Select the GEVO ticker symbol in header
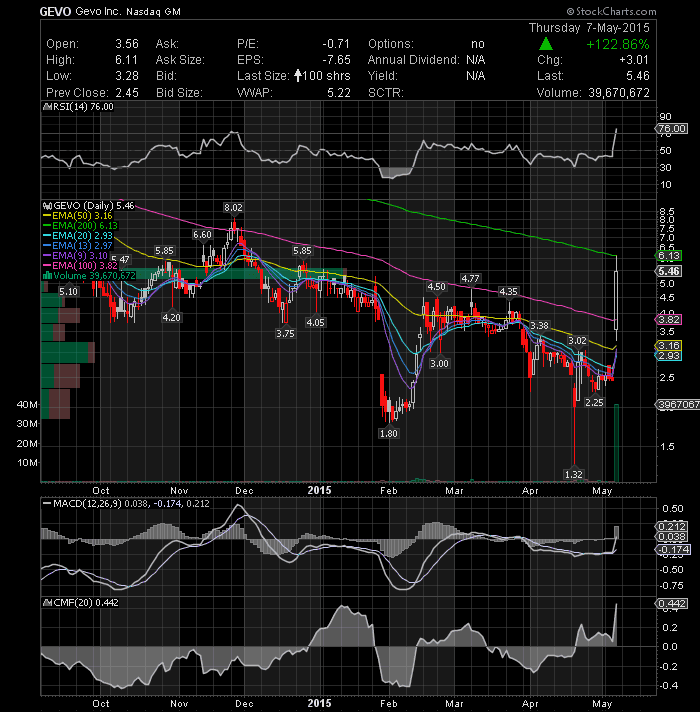700x712 pixels. pyautogui.click(x=55, y=11)
